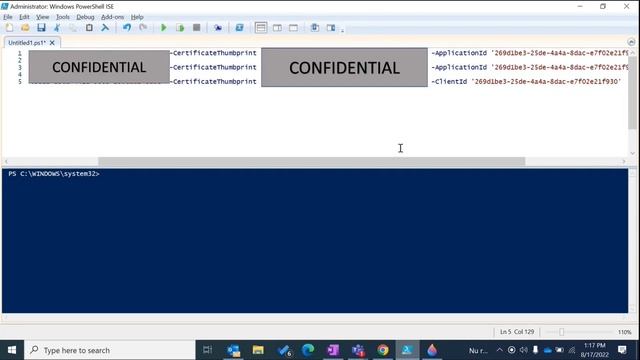Image resolution: width=640 pixels, height=360 pixels.
Task: Click the Open script folder icon
Action: 25,28
